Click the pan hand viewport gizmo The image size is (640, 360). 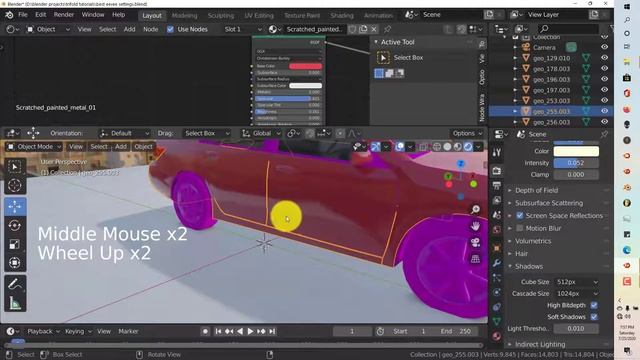pos(475,226)
